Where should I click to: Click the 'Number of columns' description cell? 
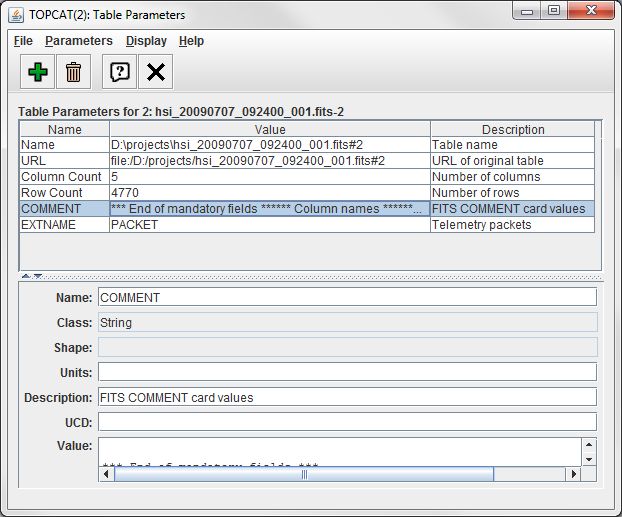(513, 177)
